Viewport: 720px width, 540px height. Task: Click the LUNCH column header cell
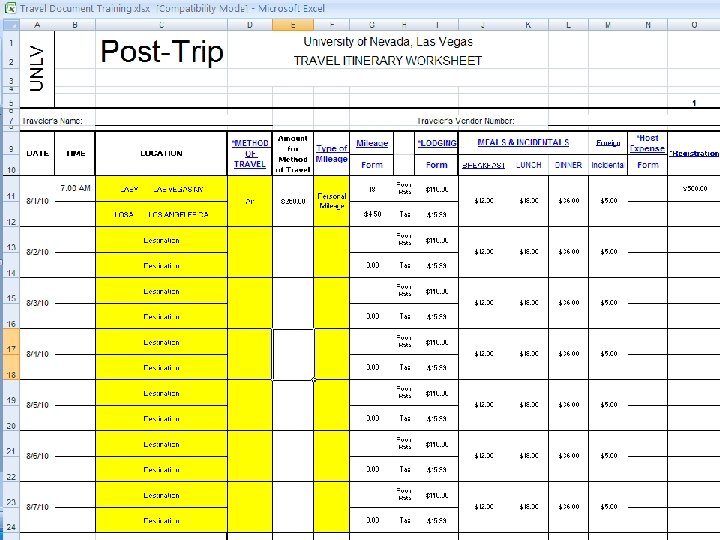pos(529,165)
